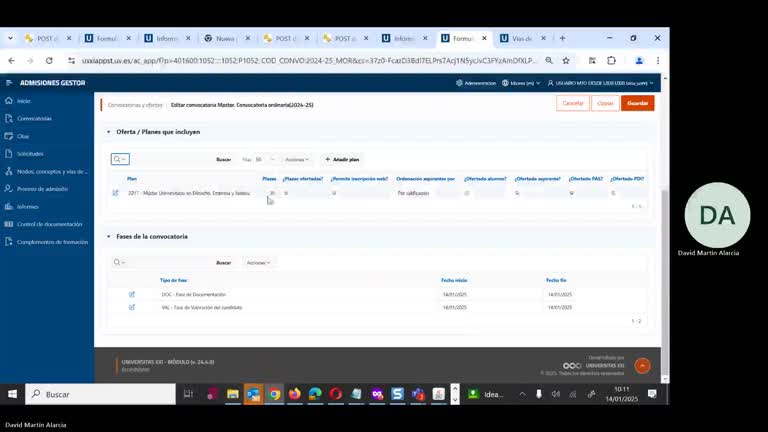This screenshot has width=768, height=432.
Task: Click the Convocatorias y ofertas breadcrumb
Action: (x=135, y=105)
